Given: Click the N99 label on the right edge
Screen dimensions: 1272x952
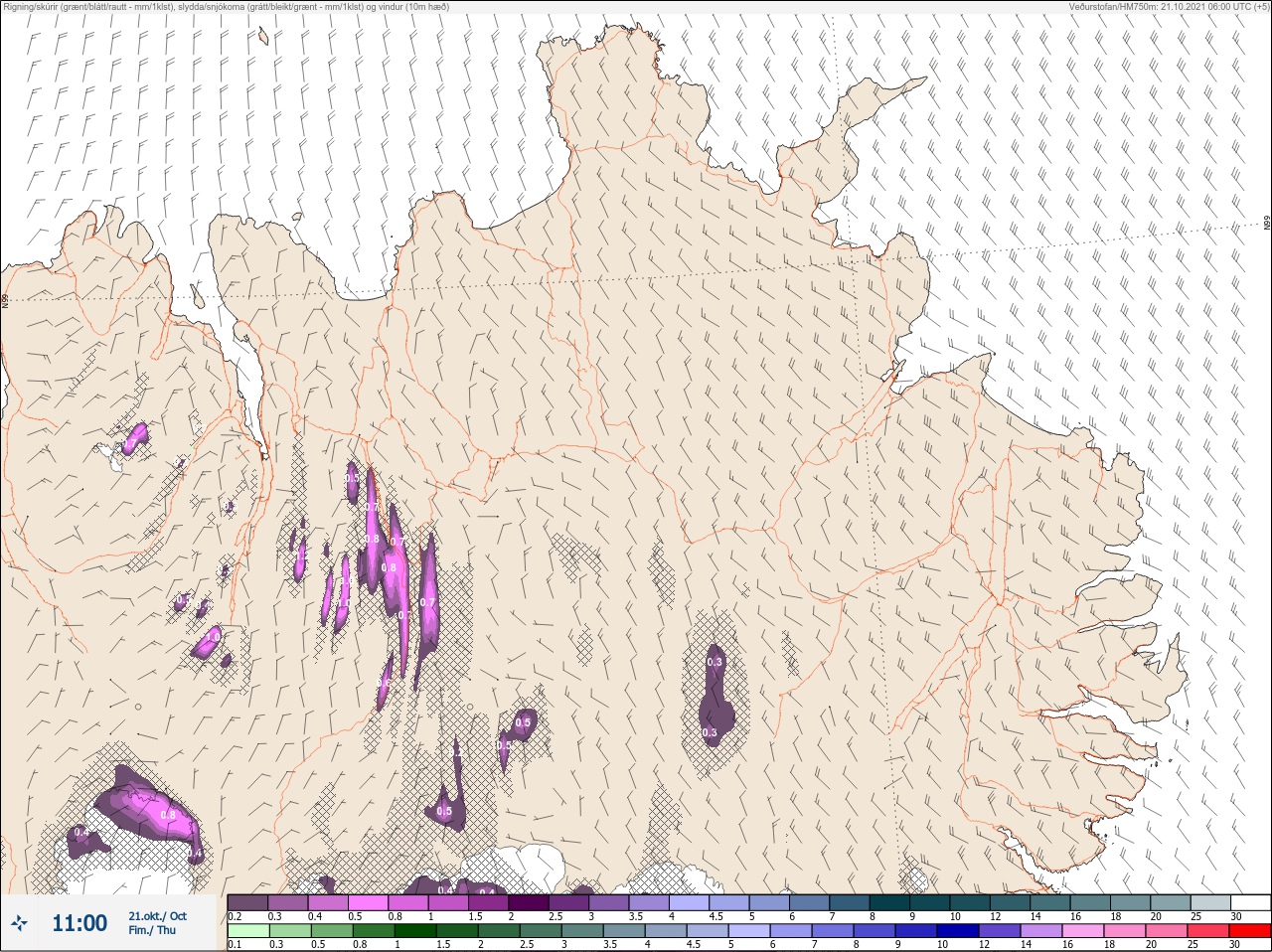Looking at the screenshot, I should pos(1267,224).
